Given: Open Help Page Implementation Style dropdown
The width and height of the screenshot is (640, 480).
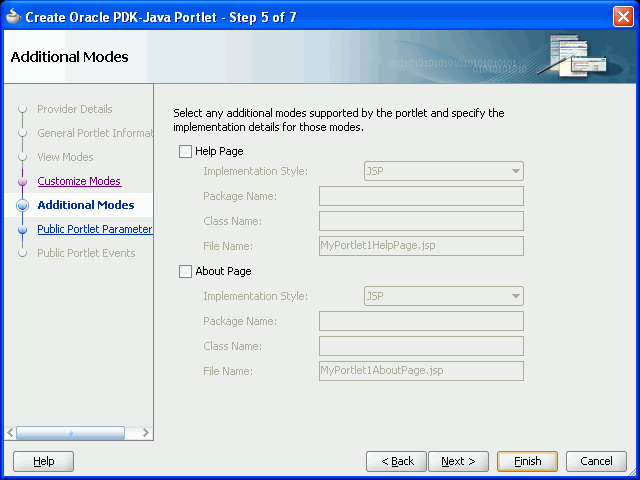Looking at the screenshot, I should tap(443, 171).
